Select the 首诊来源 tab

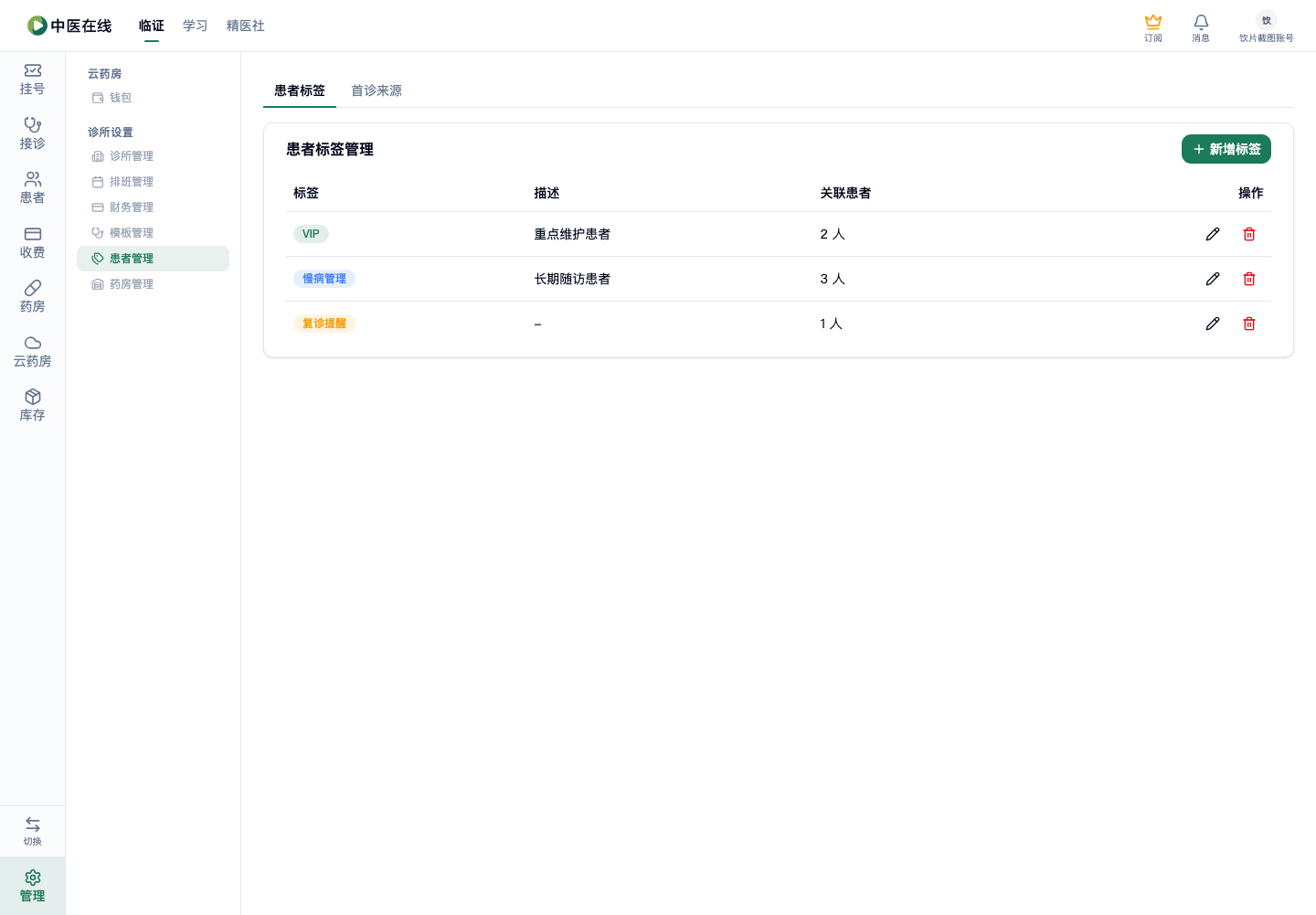pos(377,90)
